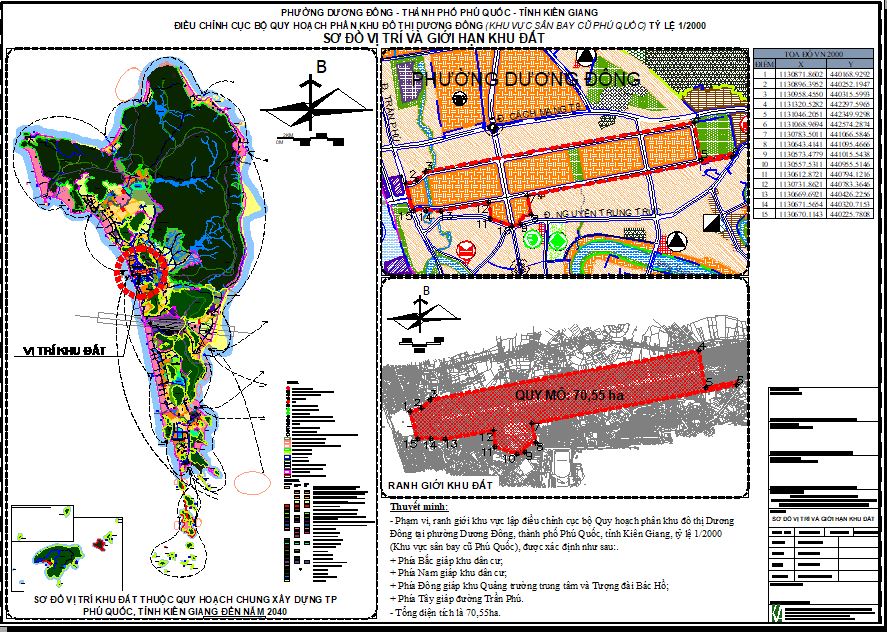Click boundary point 4 on the red area
This screenshot has height=632, width=887.
pyautogui.click(x=701, y=350)
